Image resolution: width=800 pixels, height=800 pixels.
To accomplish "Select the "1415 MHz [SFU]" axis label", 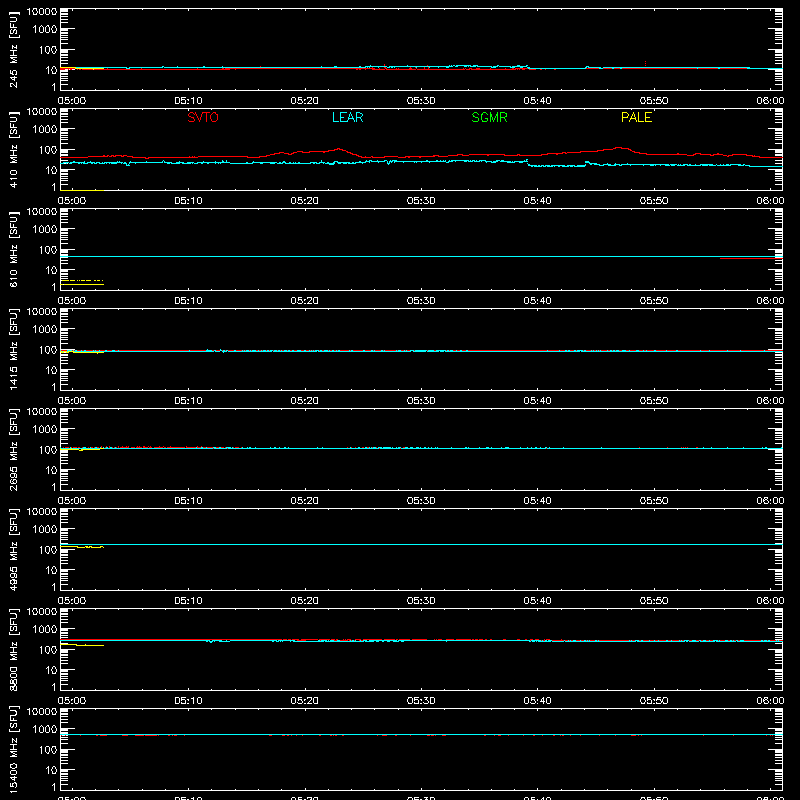I will pos(13,349).
